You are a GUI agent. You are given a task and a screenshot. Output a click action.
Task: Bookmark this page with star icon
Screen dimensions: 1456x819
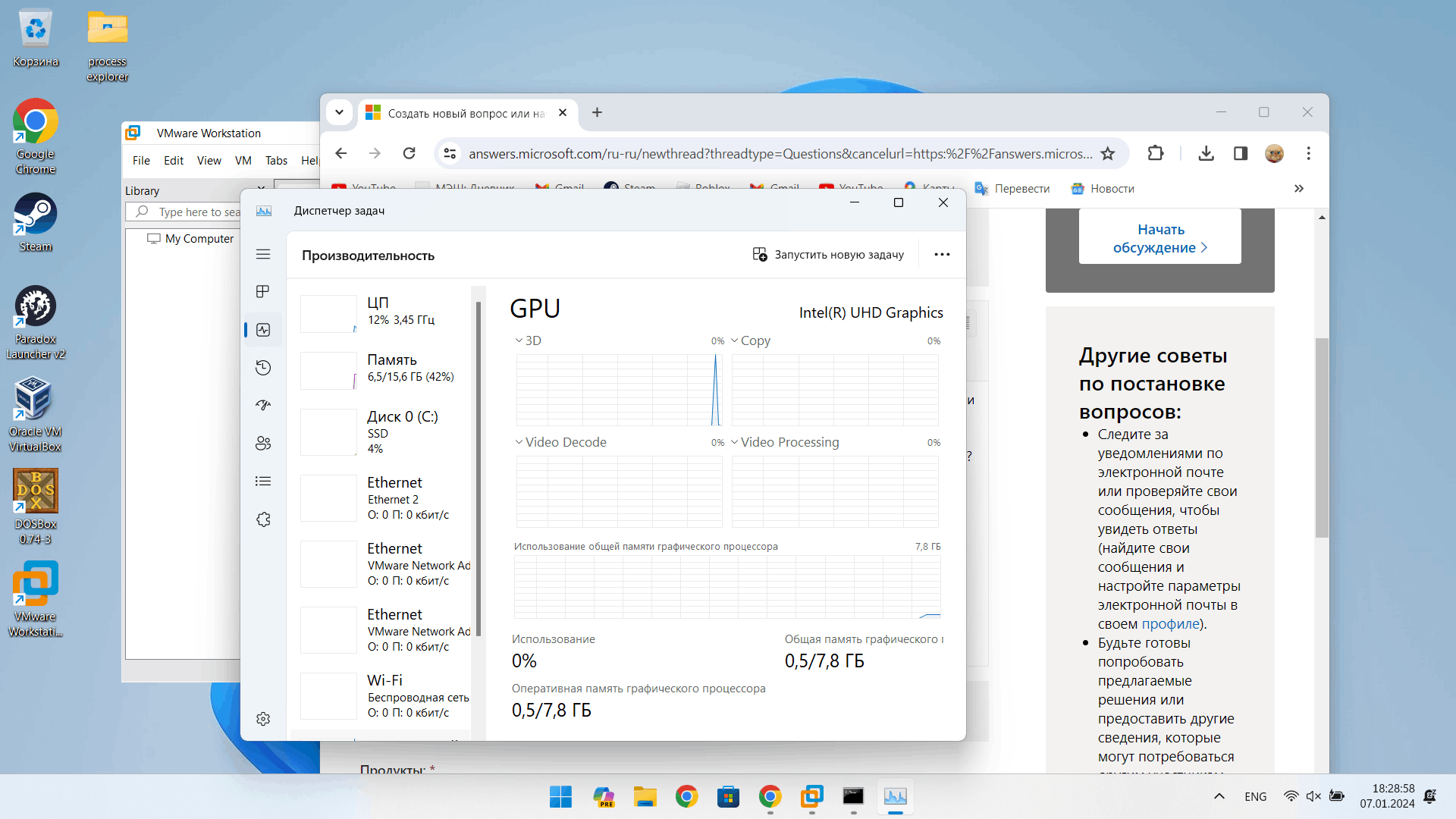pyautogui.click(x=1108, y=153)
